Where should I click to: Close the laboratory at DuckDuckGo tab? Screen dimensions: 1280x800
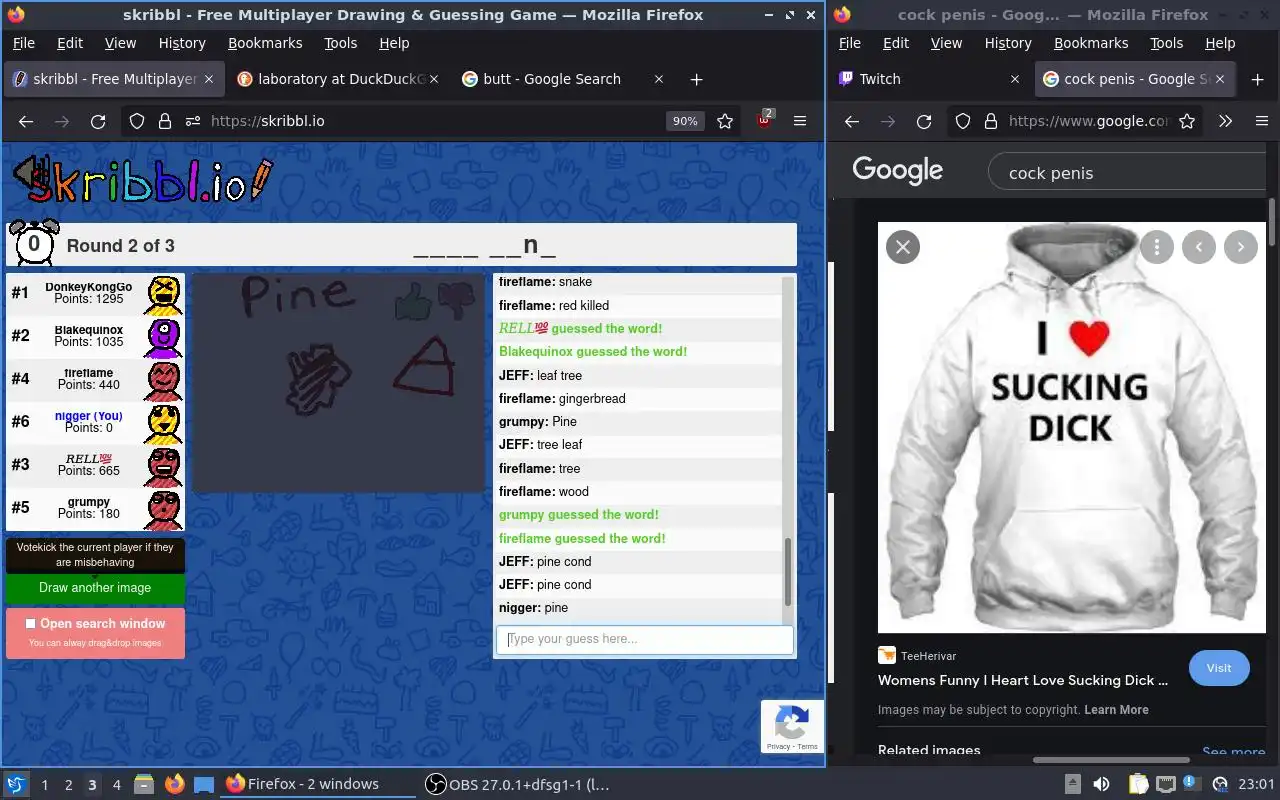pos(434,79)
